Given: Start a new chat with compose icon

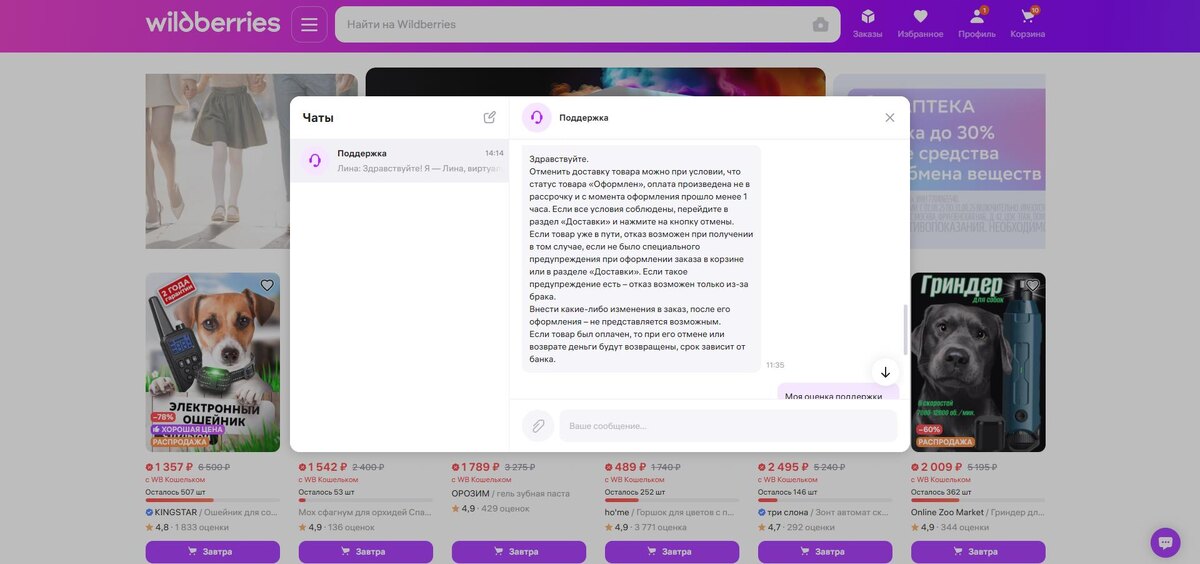Looking at the screenshot, I should [x=490, y=117].
